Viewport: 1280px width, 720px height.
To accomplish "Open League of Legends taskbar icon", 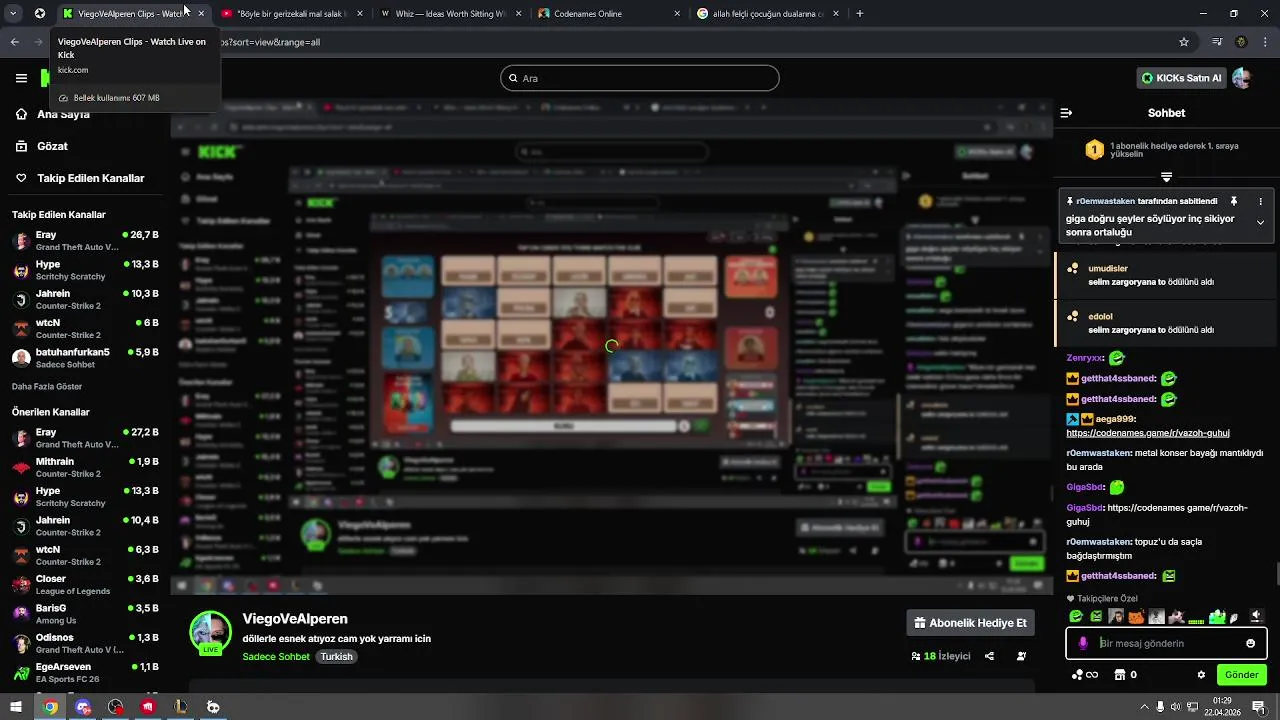I will (181, 707).
